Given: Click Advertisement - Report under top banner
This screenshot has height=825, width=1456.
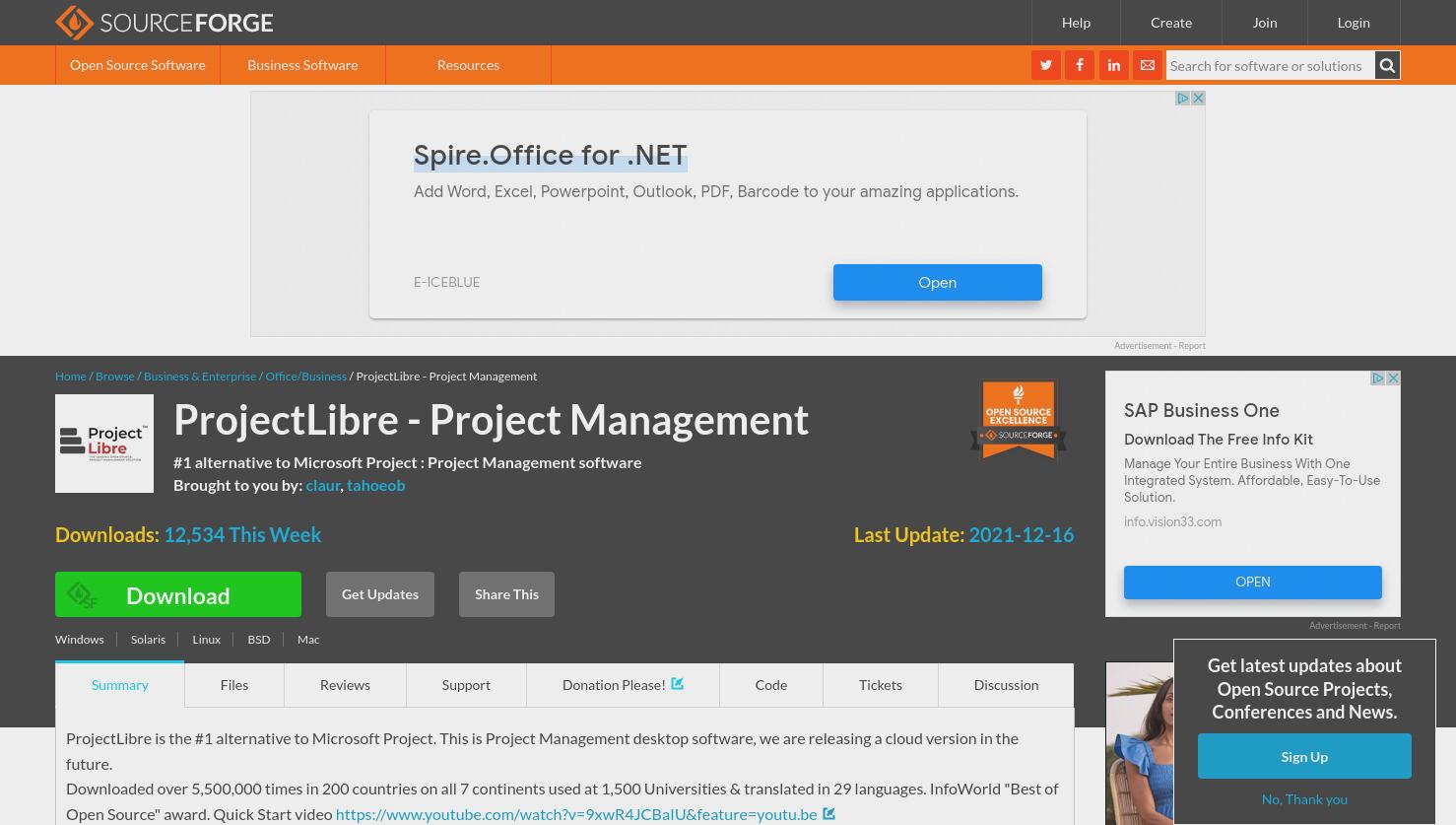Looking at the screenshot, I should (1159, 346).
